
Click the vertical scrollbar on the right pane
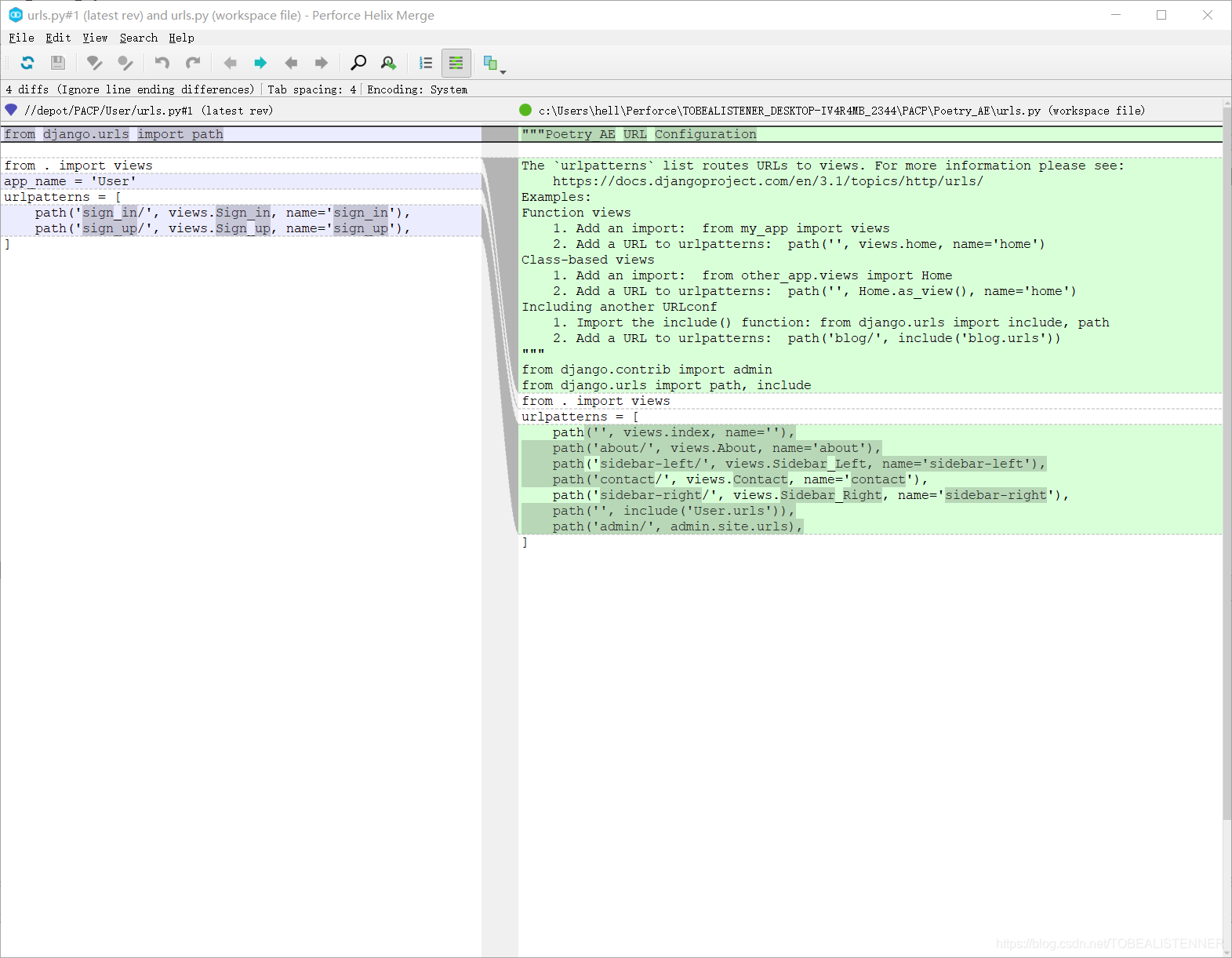(x=1227, y=463)
